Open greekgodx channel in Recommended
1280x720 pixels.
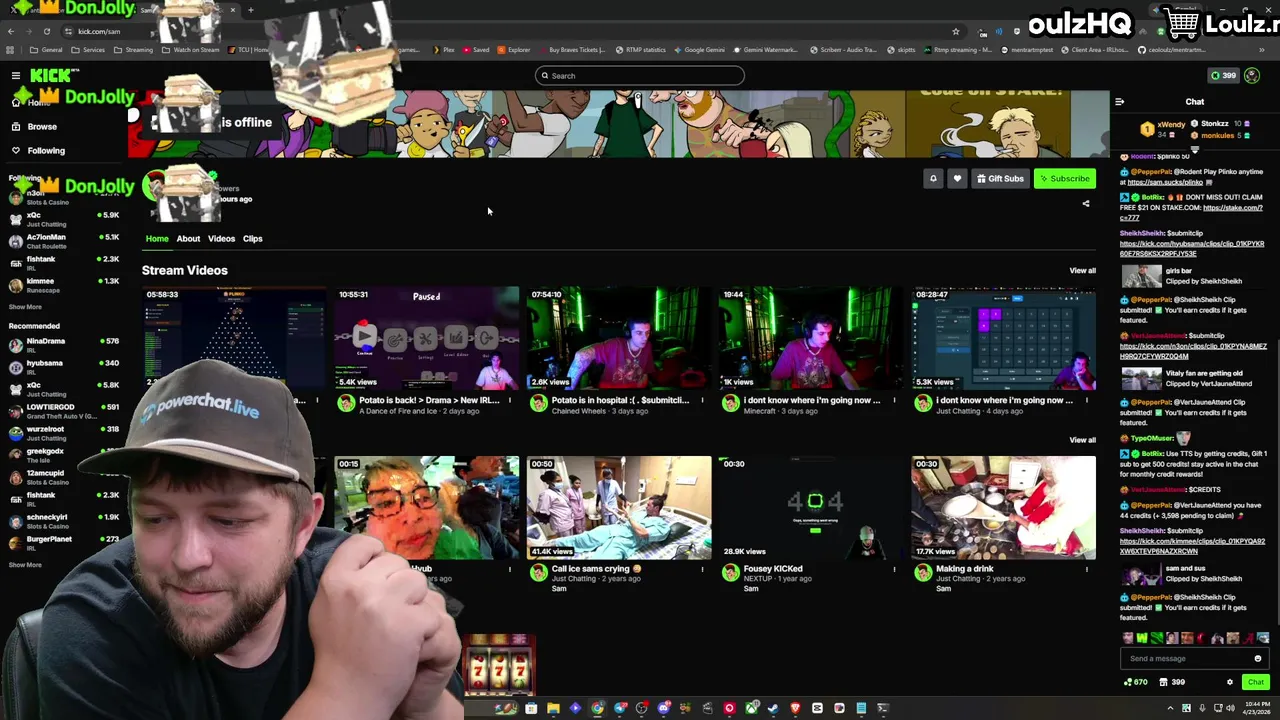(64, 455)
